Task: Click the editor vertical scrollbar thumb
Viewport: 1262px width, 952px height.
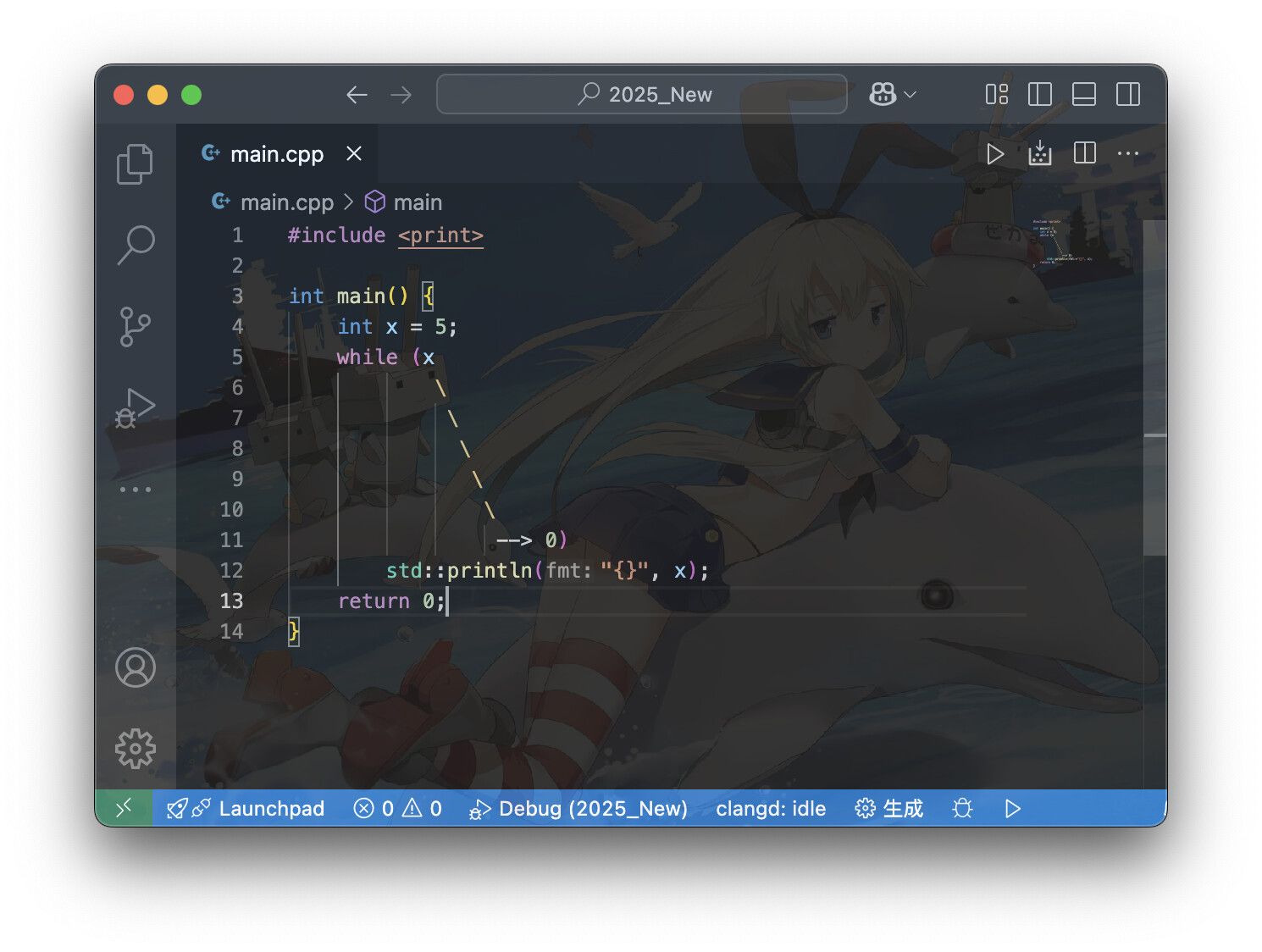Action: [x=1154, y=388]
